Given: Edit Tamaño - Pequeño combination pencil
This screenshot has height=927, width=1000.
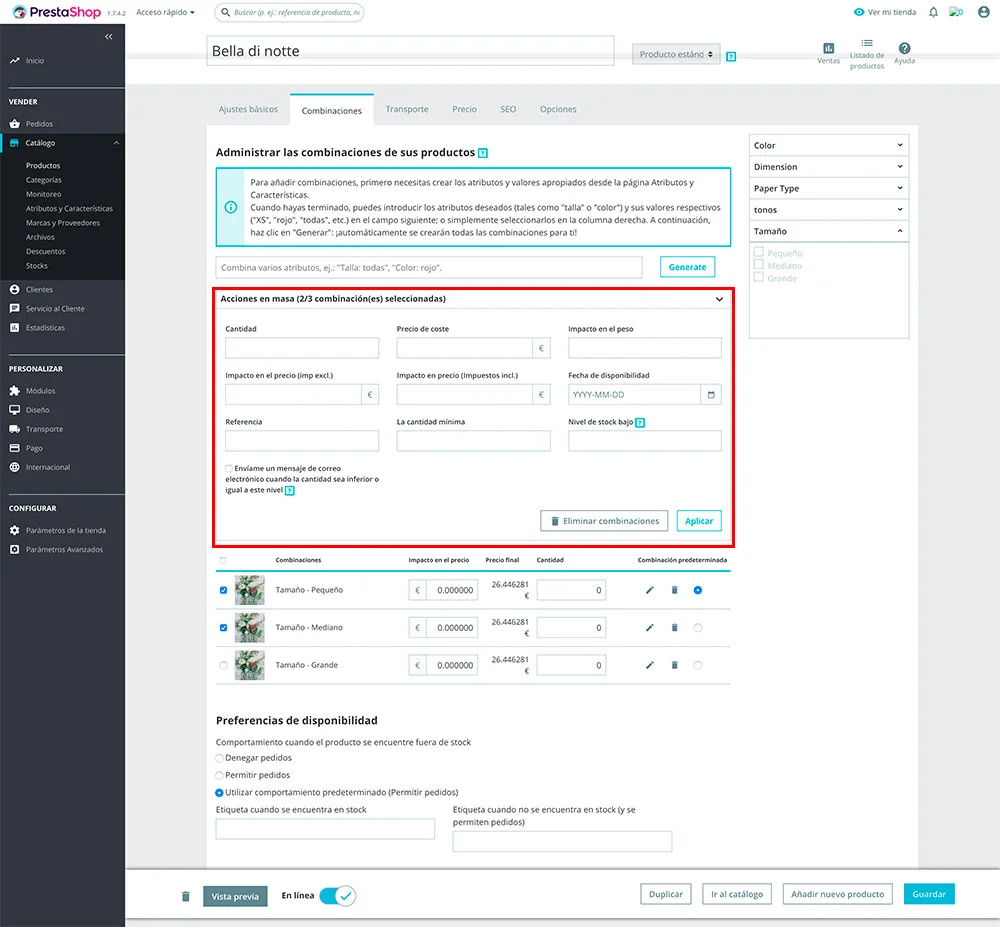Looking at the screenshot, I should pyautogui.click(x=649, y=590).
